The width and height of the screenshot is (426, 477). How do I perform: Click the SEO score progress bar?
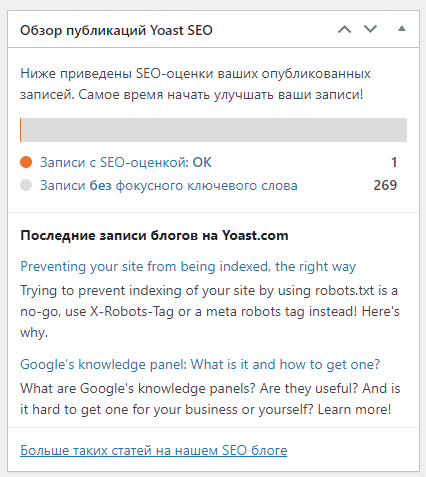point(213,130)
